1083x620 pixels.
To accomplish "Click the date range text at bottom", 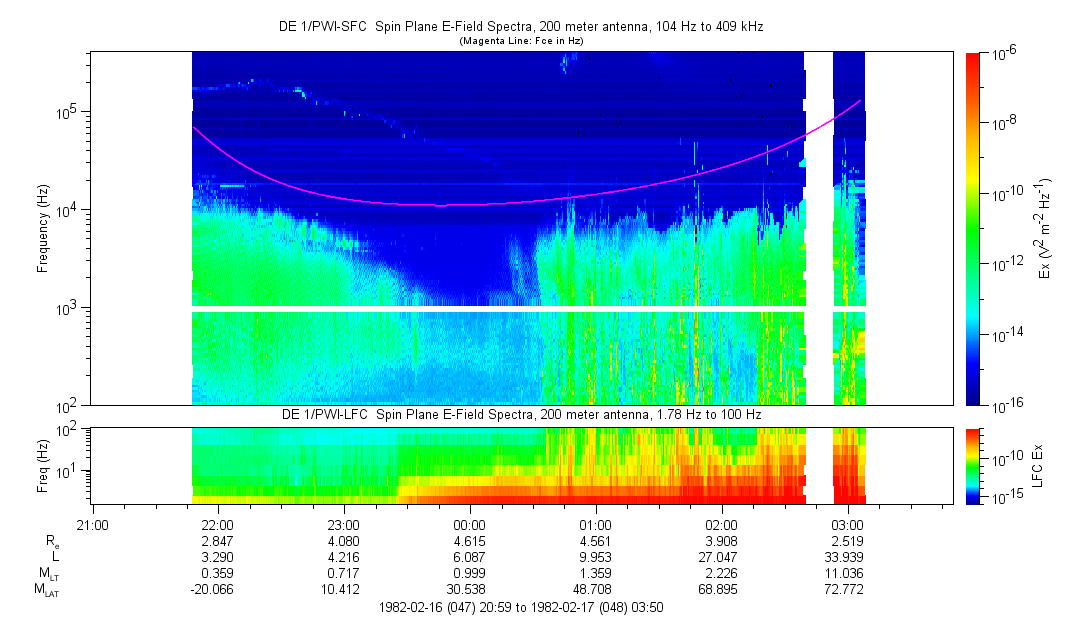I will click(x=520, y=607).
